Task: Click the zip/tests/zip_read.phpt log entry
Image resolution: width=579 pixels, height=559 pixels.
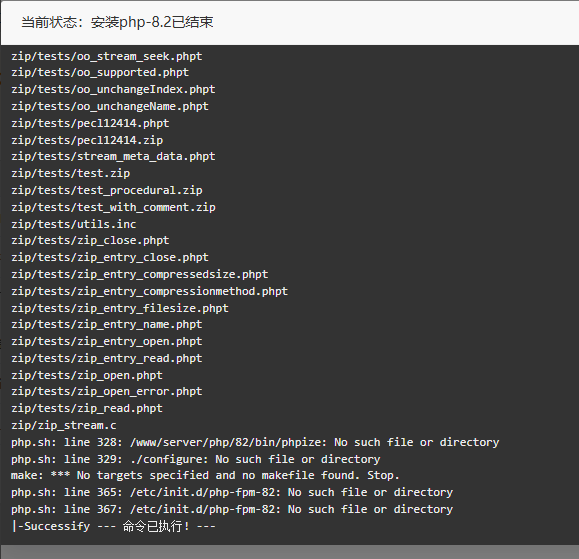Action: click(87, 408)
